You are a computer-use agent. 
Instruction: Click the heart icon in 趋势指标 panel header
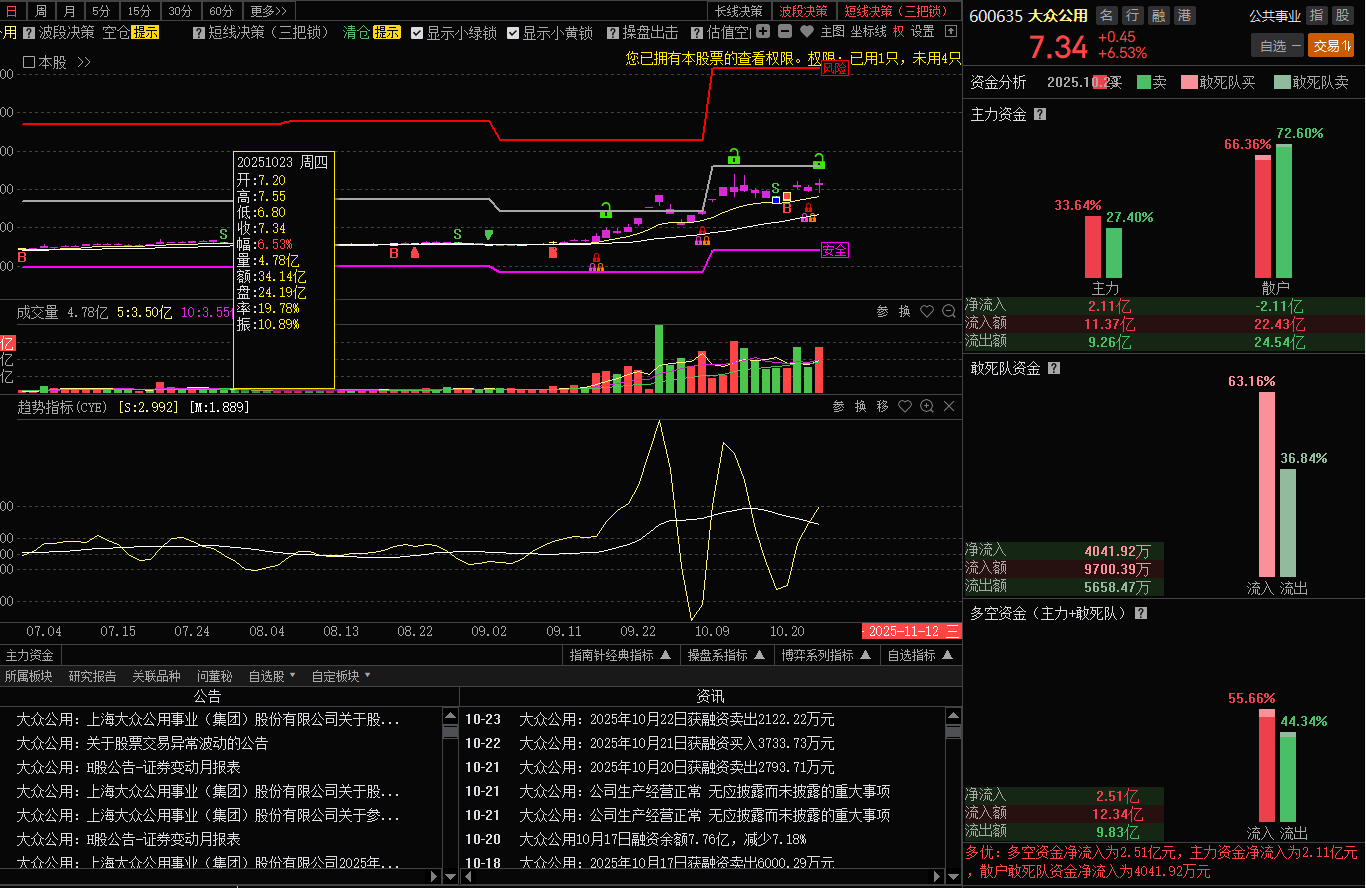coord(905,406)
